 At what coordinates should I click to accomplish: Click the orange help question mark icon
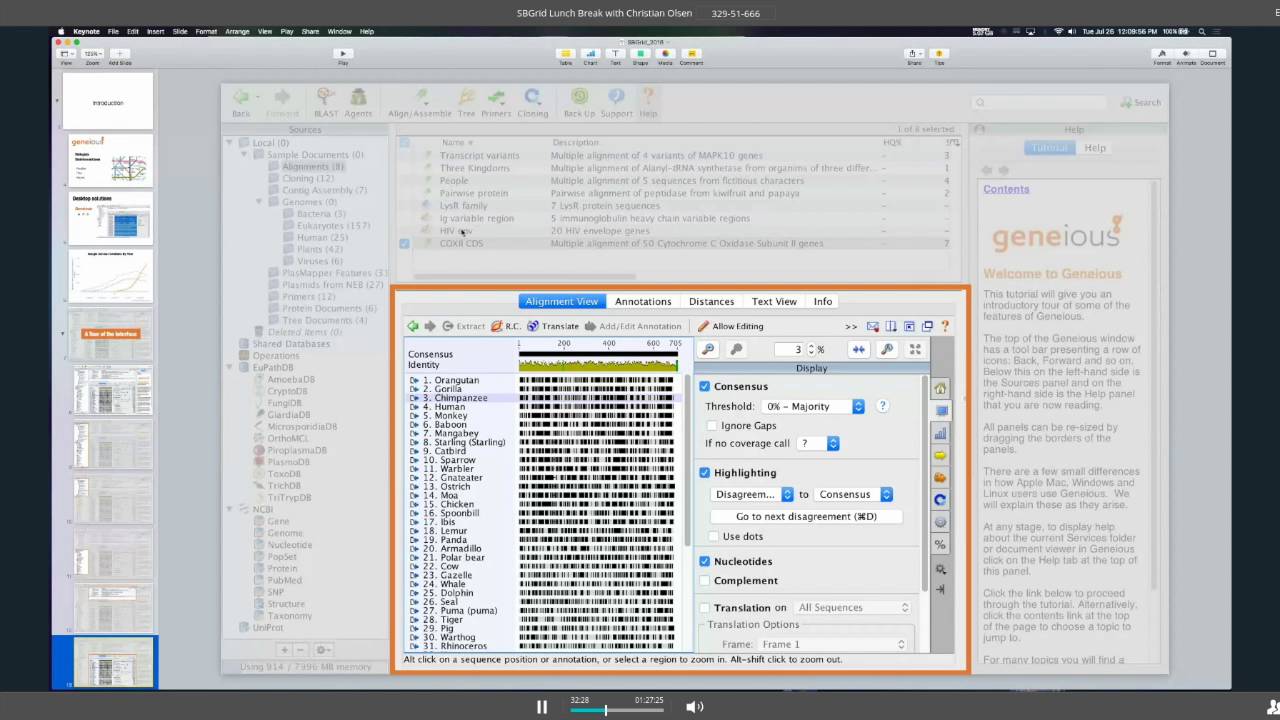pos(945,326)
